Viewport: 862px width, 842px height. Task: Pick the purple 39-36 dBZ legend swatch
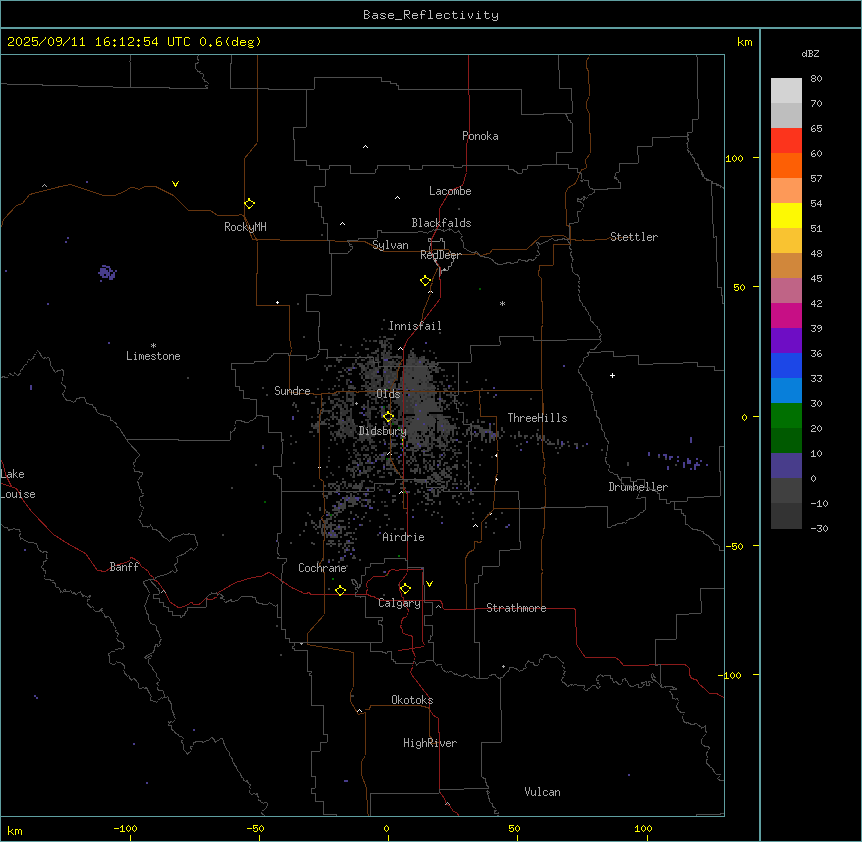[786, 341]
